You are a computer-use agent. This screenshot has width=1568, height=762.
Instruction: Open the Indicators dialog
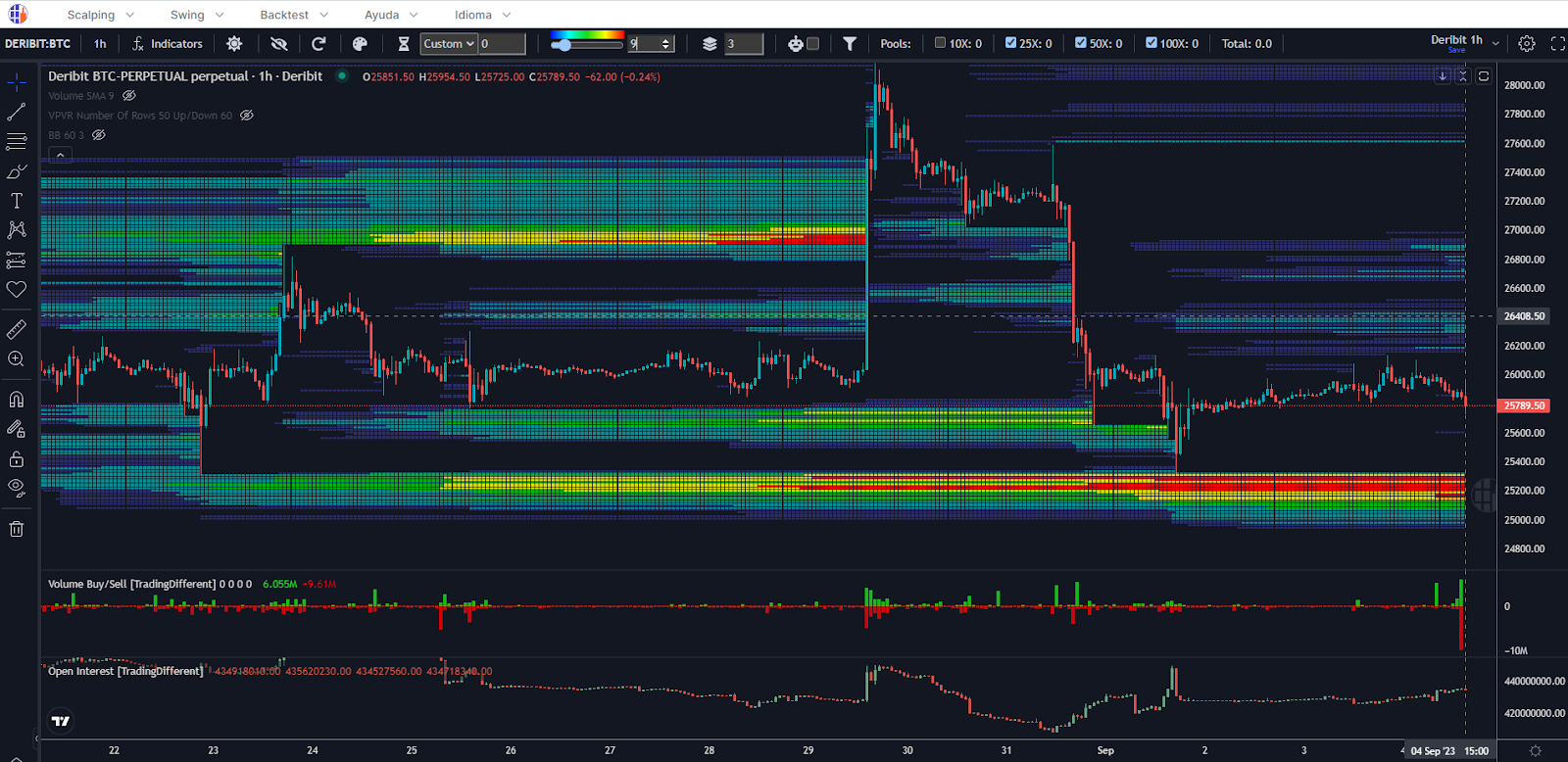pos(168,44)
